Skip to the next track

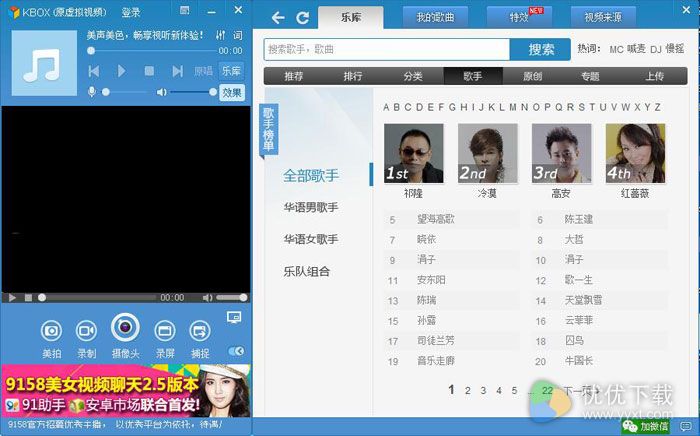pos(177,71)
